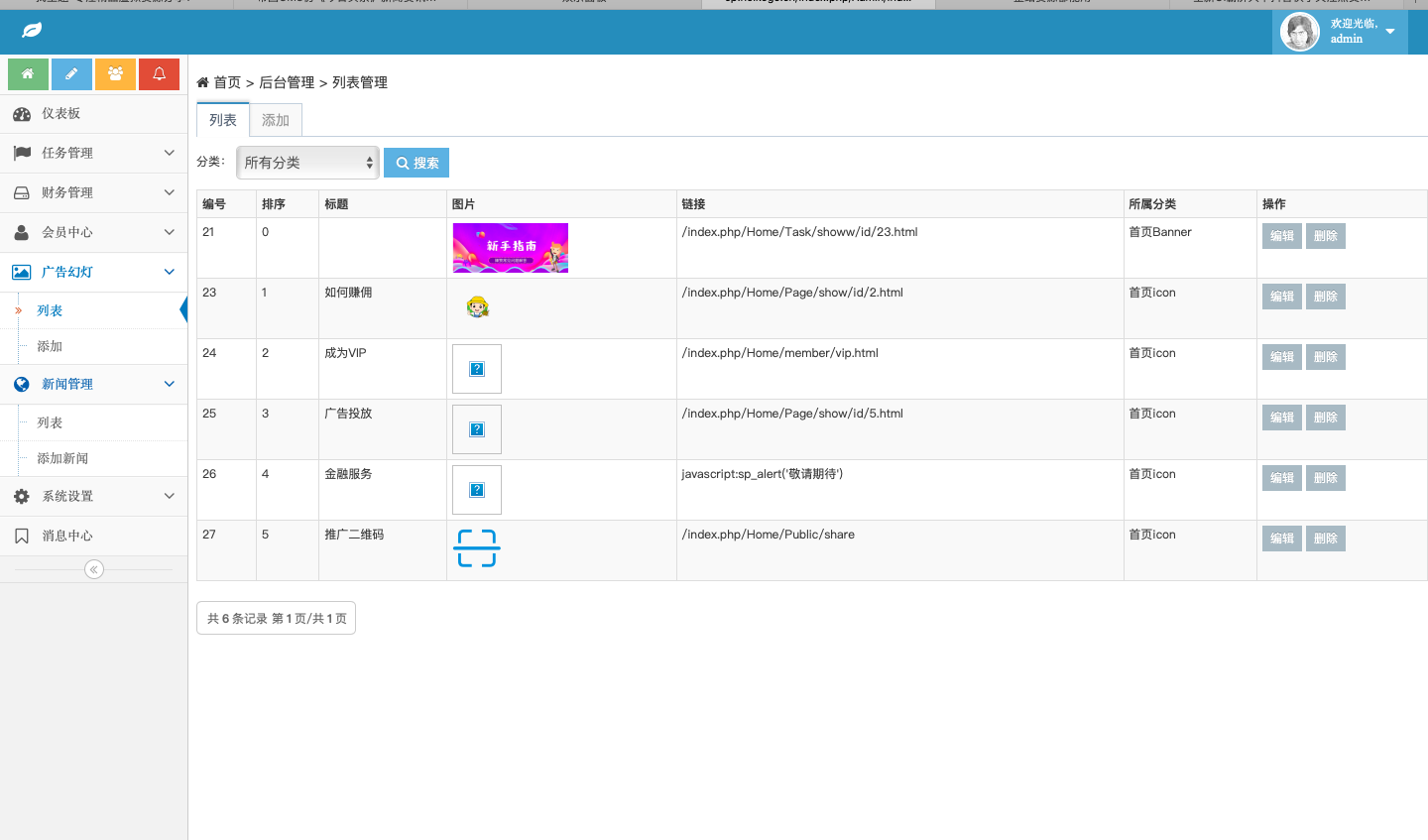Open 仪表板 dashboard in sidebar
The height and width of the screenshot is (840, 1428).
tap(61, 114)
